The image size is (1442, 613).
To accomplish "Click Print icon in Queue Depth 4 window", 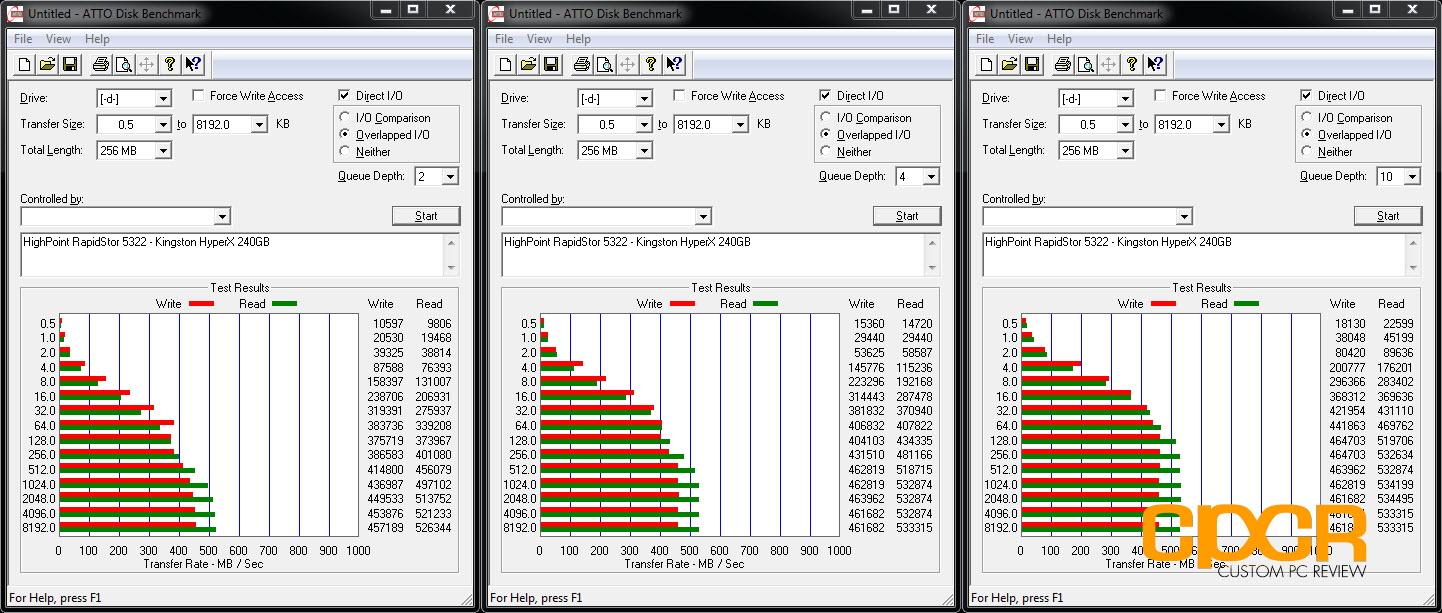I will click(x=582, y=65).
